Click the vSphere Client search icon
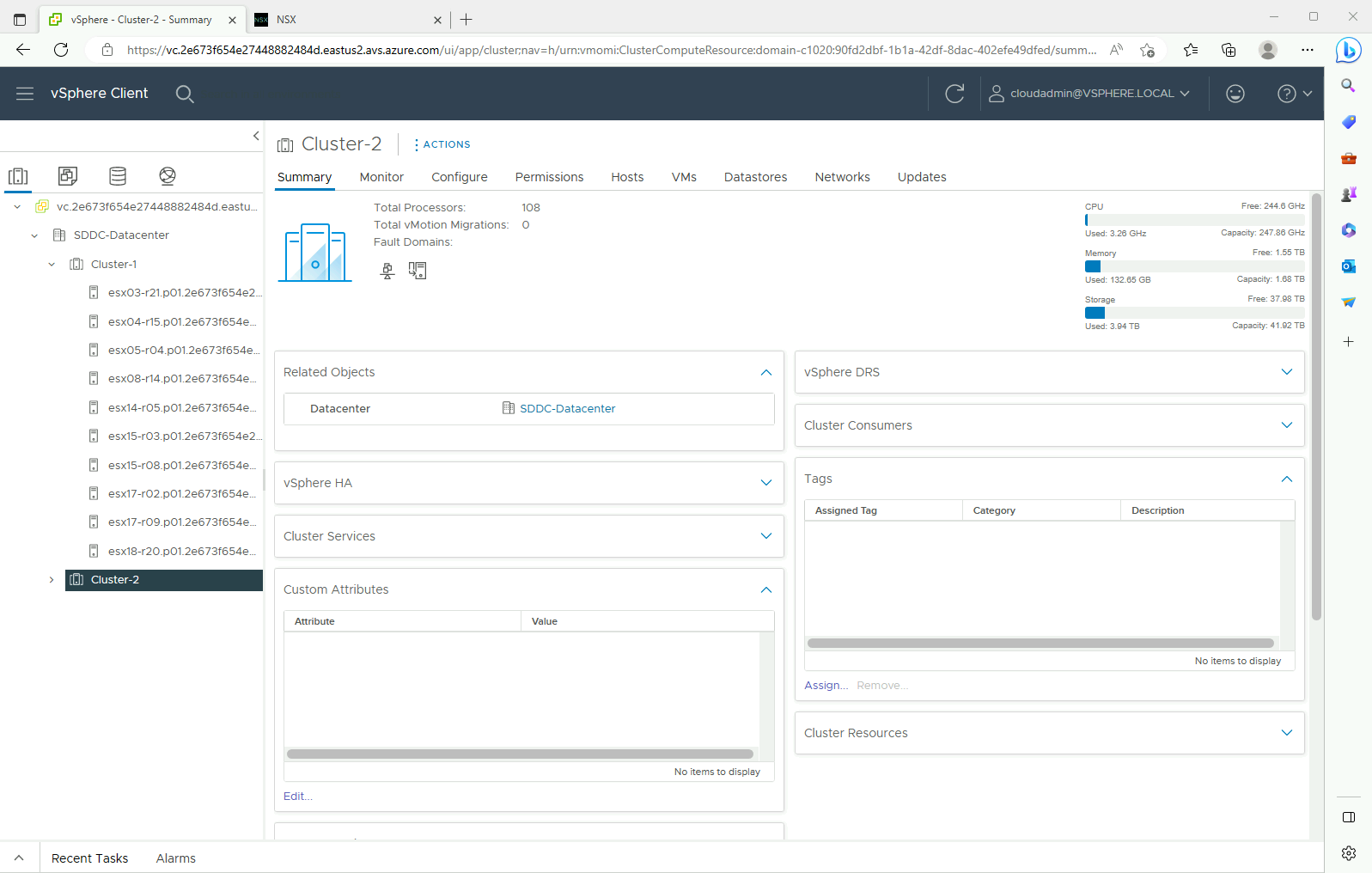1372x873 pixels. [185, 94]
